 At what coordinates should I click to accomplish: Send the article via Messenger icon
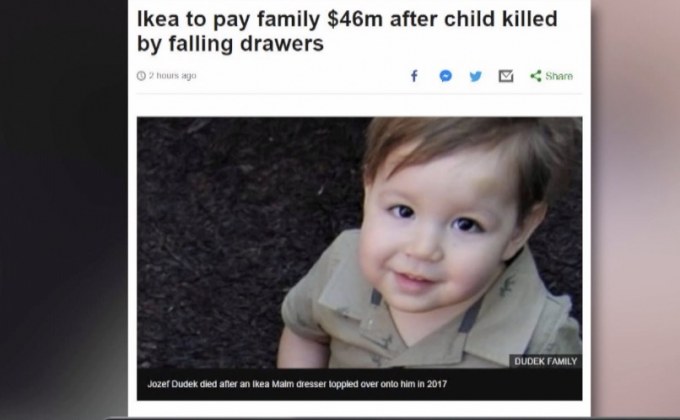point(445,76)
